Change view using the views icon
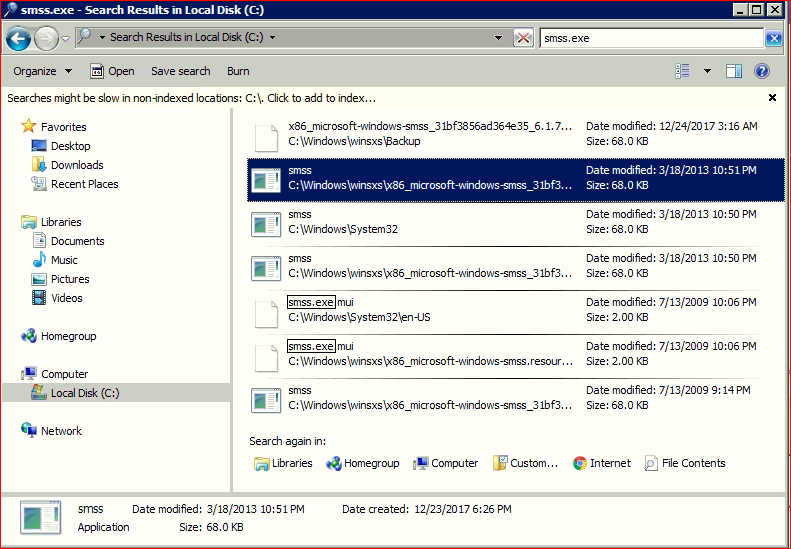 point(683,71)
